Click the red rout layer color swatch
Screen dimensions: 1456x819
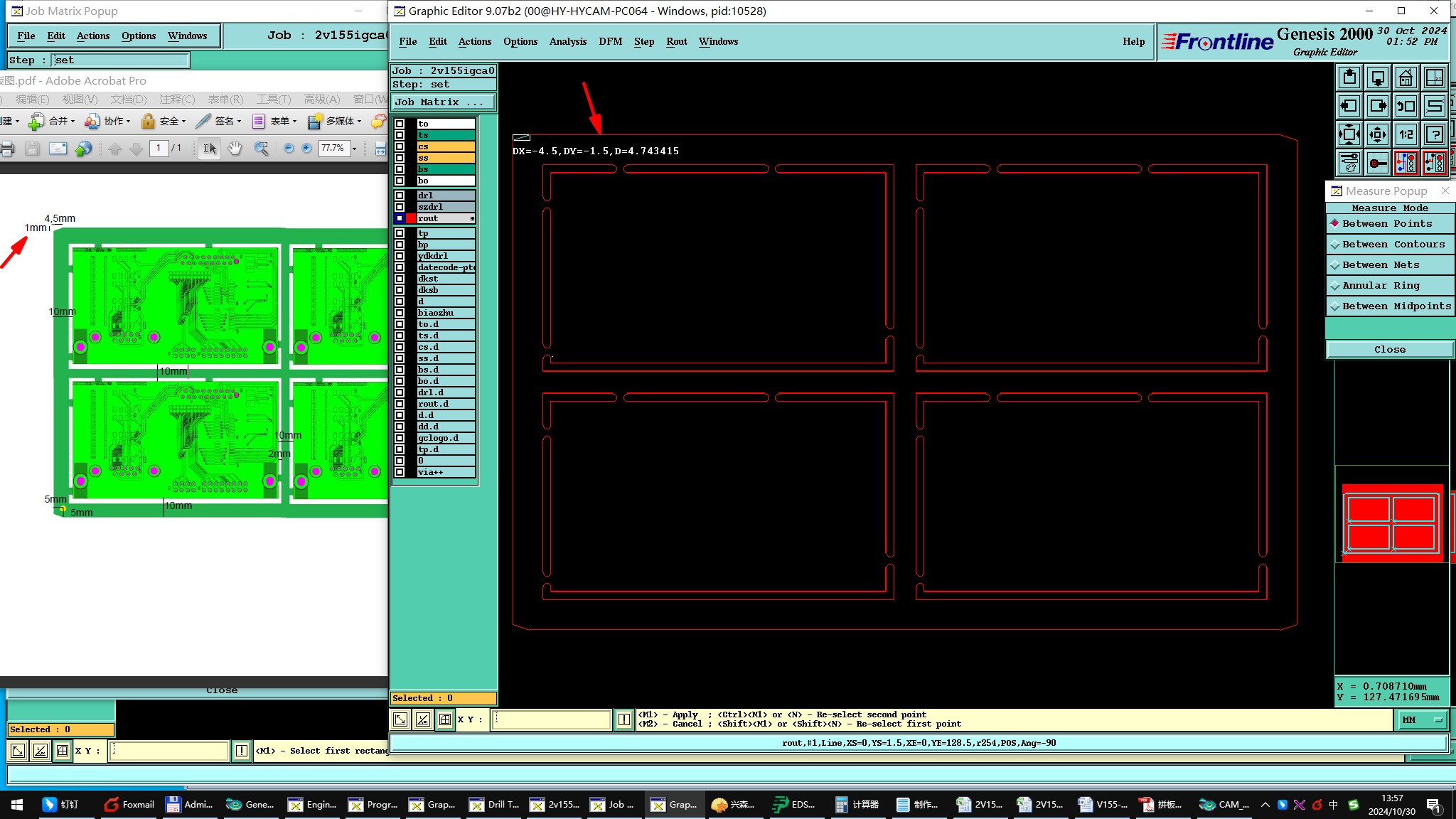pyautogui.click(x=411, y=218)
